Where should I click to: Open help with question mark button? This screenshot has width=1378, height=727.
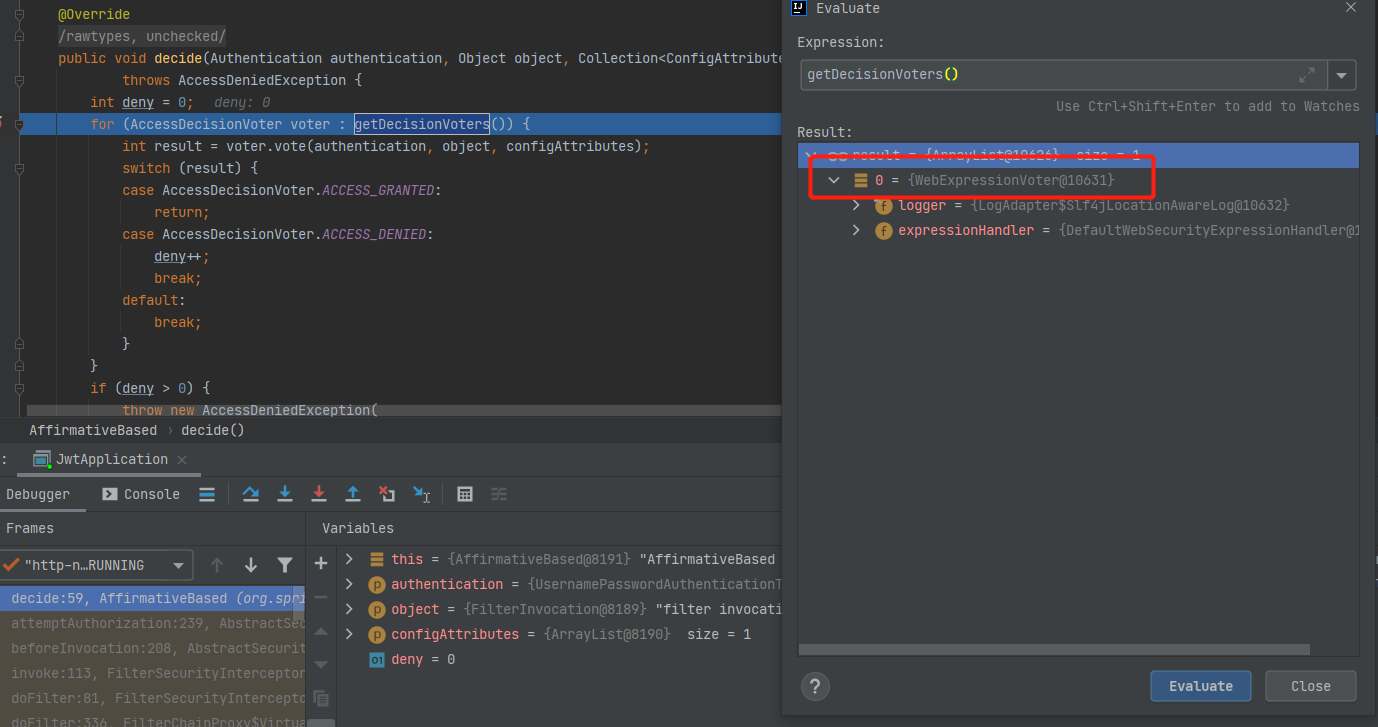click(x=815, y=686)
